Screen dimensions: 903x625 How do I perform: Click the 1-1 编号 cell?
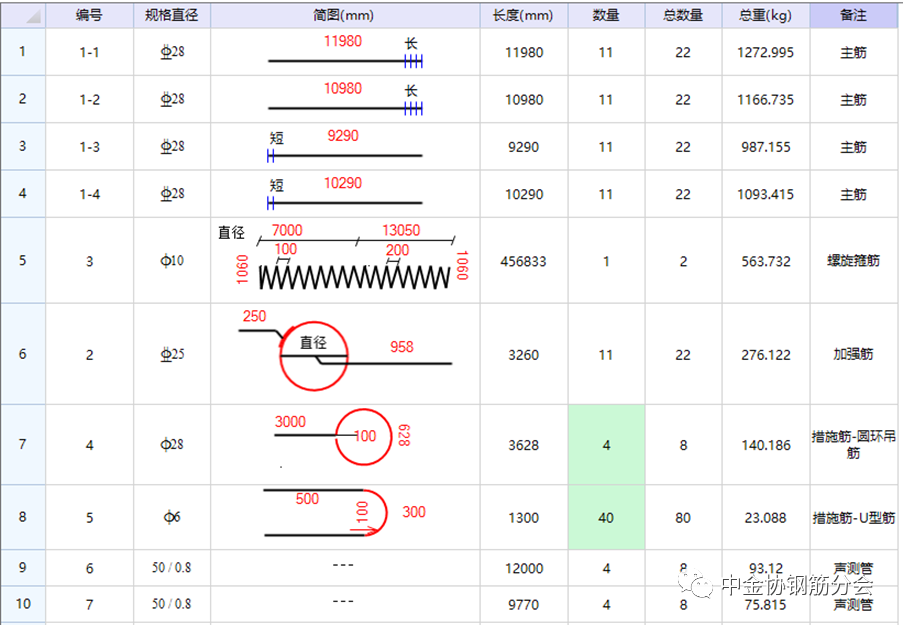point(89,52)
